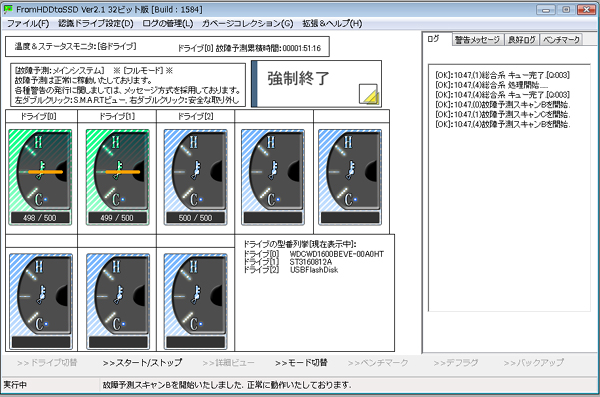Click the FromHDDtoSSD title bar app icon

pos(8,9)
